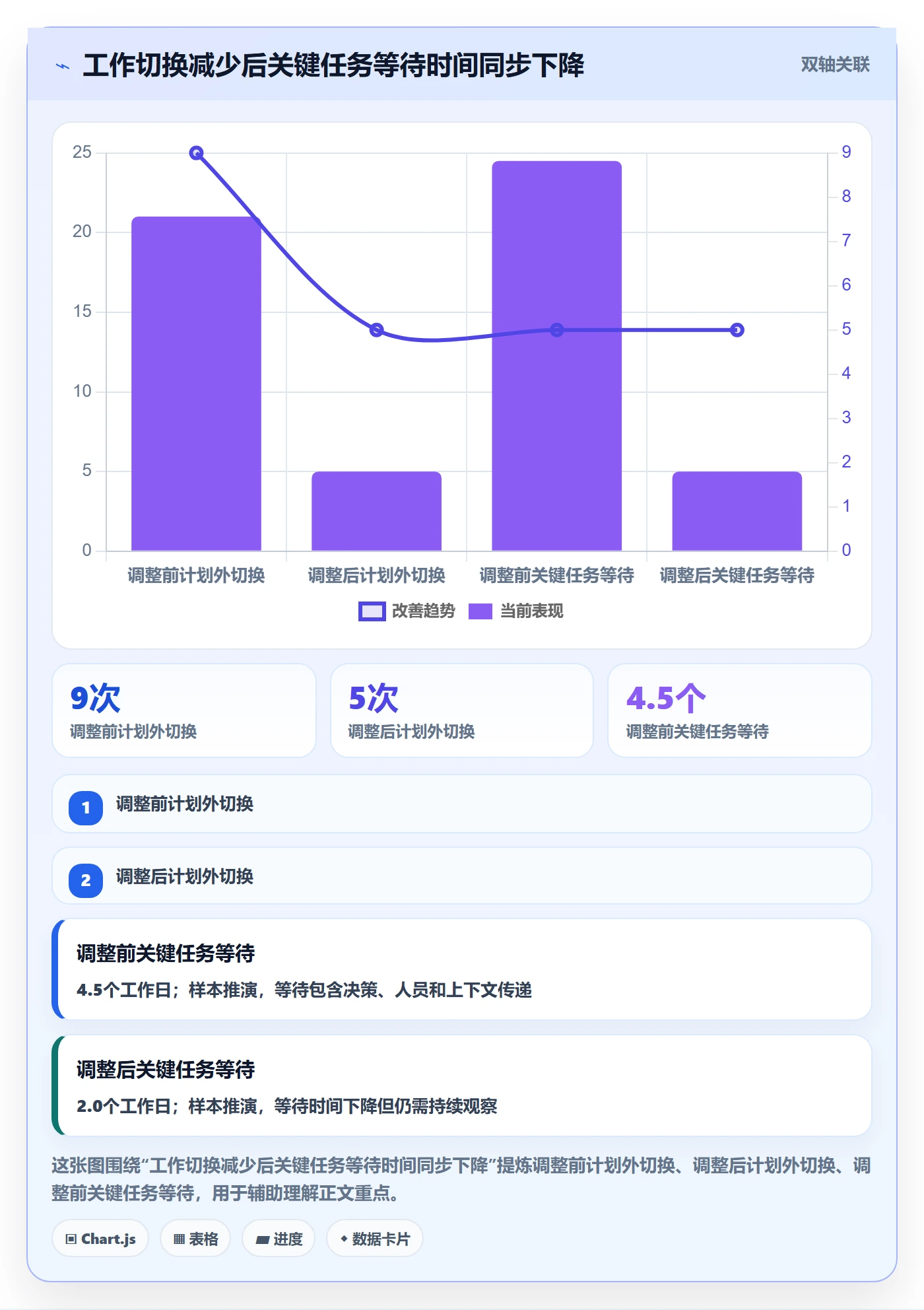
Task: Open the 5次 data card
Action: pos(462,710)
